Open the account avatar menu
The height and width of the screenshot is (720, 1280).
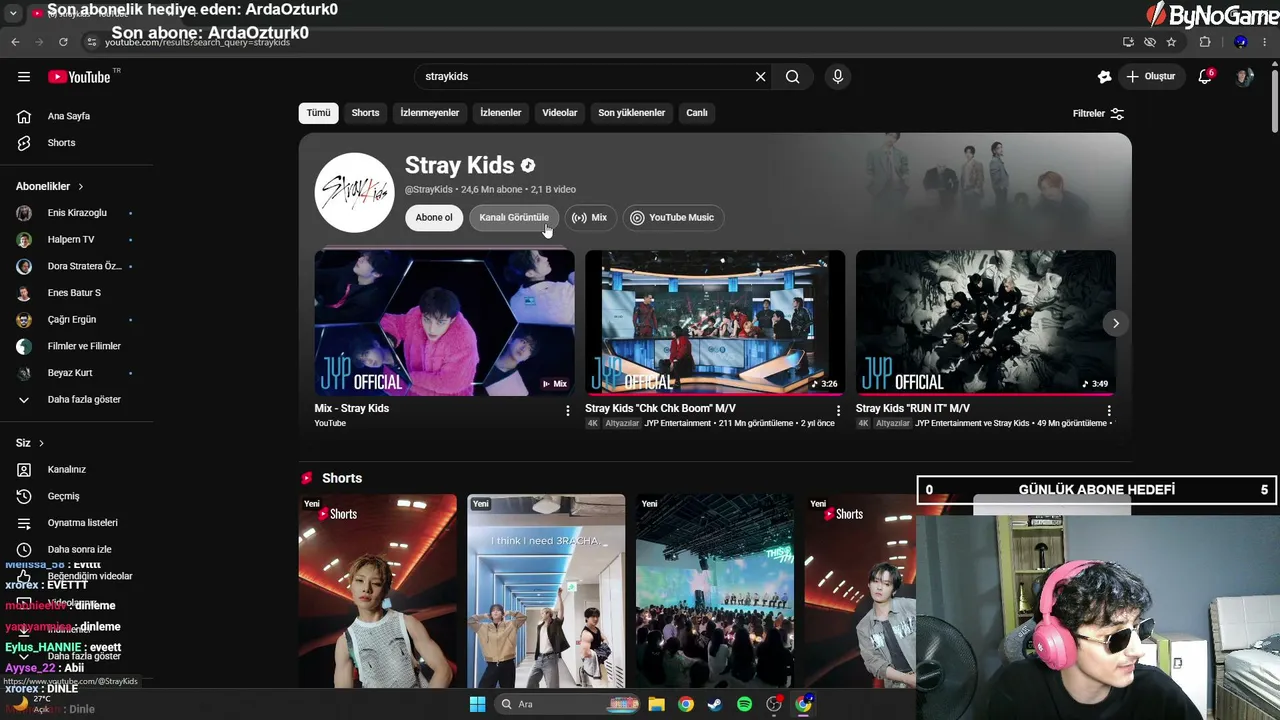[x=1244, y=77]
